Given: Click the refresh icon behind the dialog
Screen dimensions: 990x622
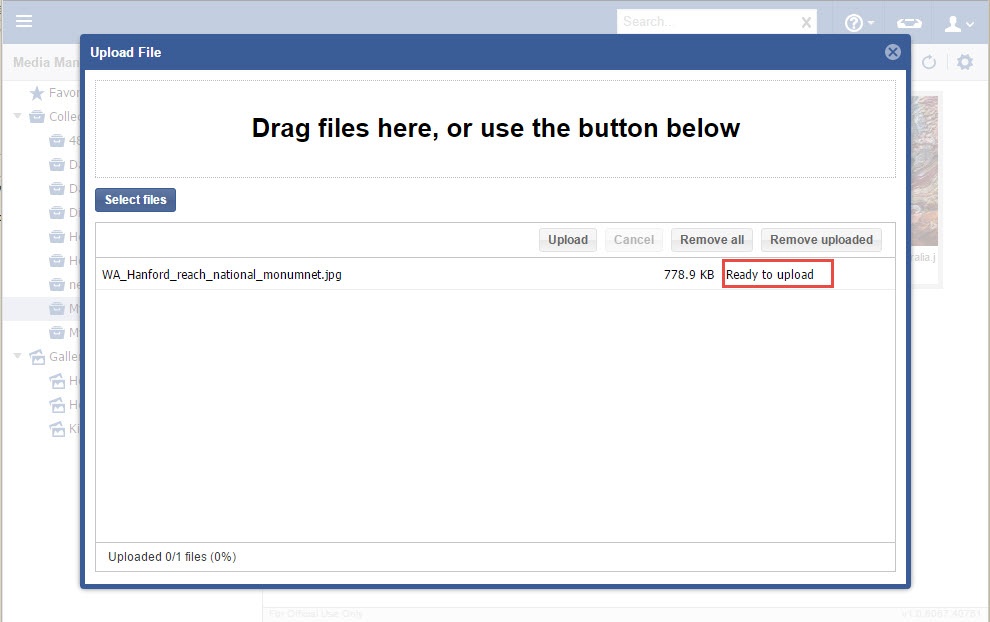Looking at the screenshot, I should coord(929,63).
